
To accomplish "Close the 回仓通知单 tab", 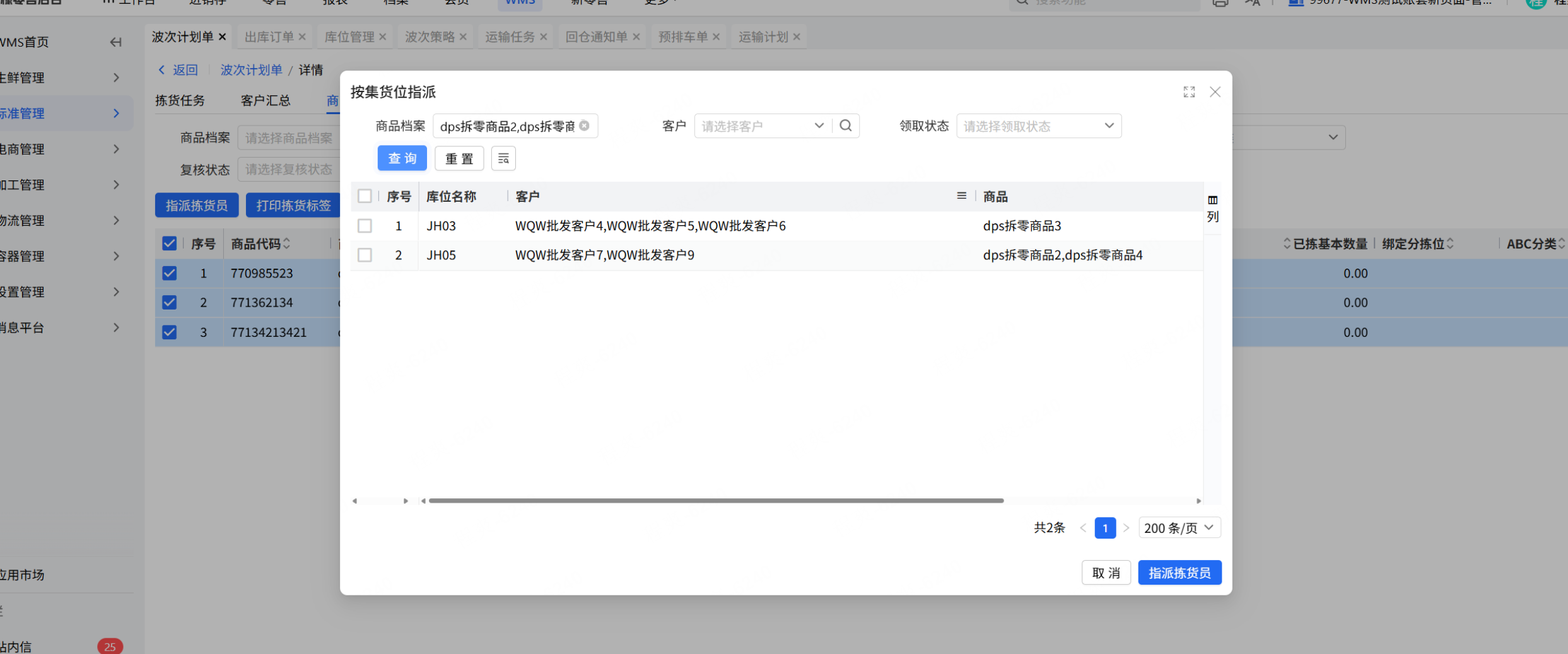I will click(636, 37).
